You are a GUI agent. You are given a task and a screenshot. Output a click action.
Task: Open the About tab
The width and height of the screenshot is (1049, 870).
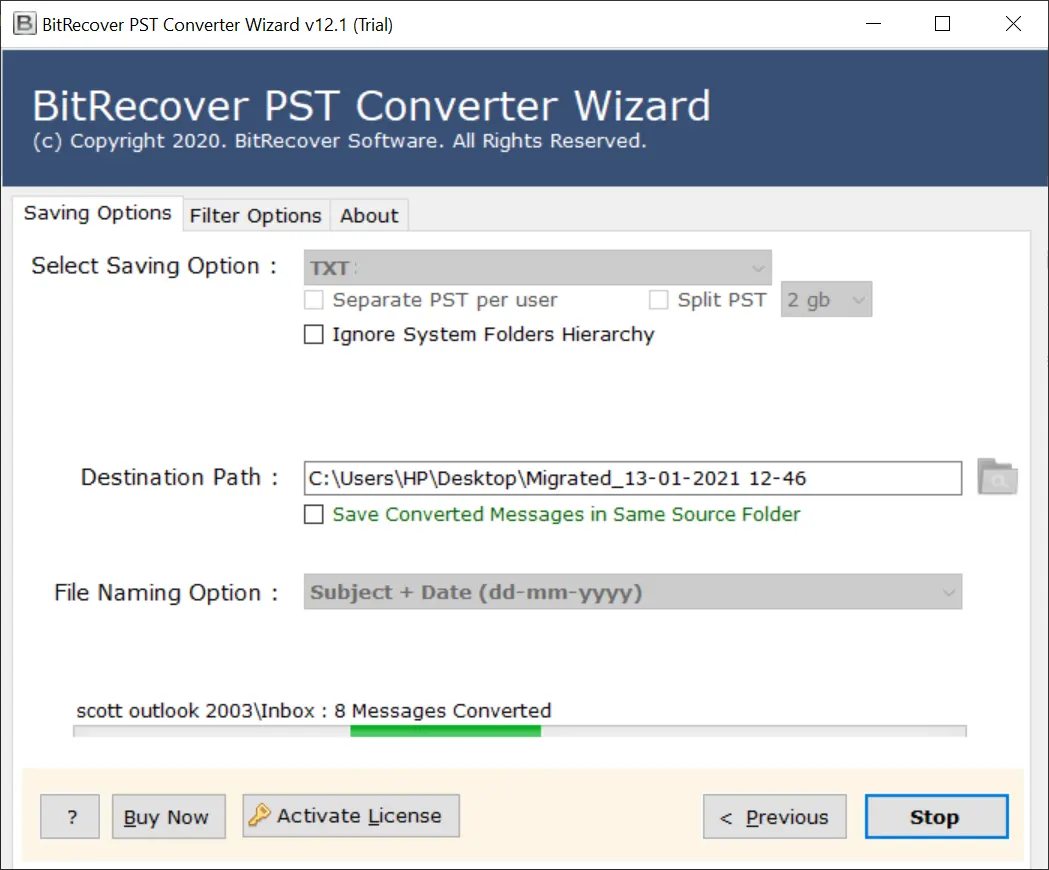pos(369,216)
